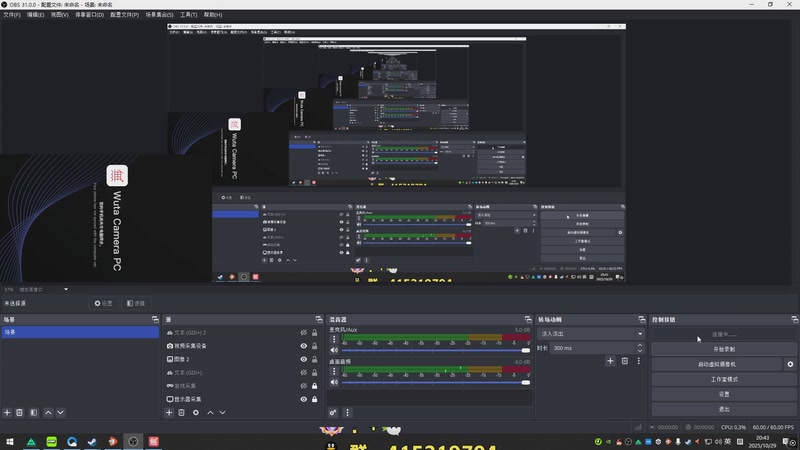Image resolution: width=800 pixels, height=450 pixels.
Task: Open the 工具(T) menu
Action: tap(188, 15)
